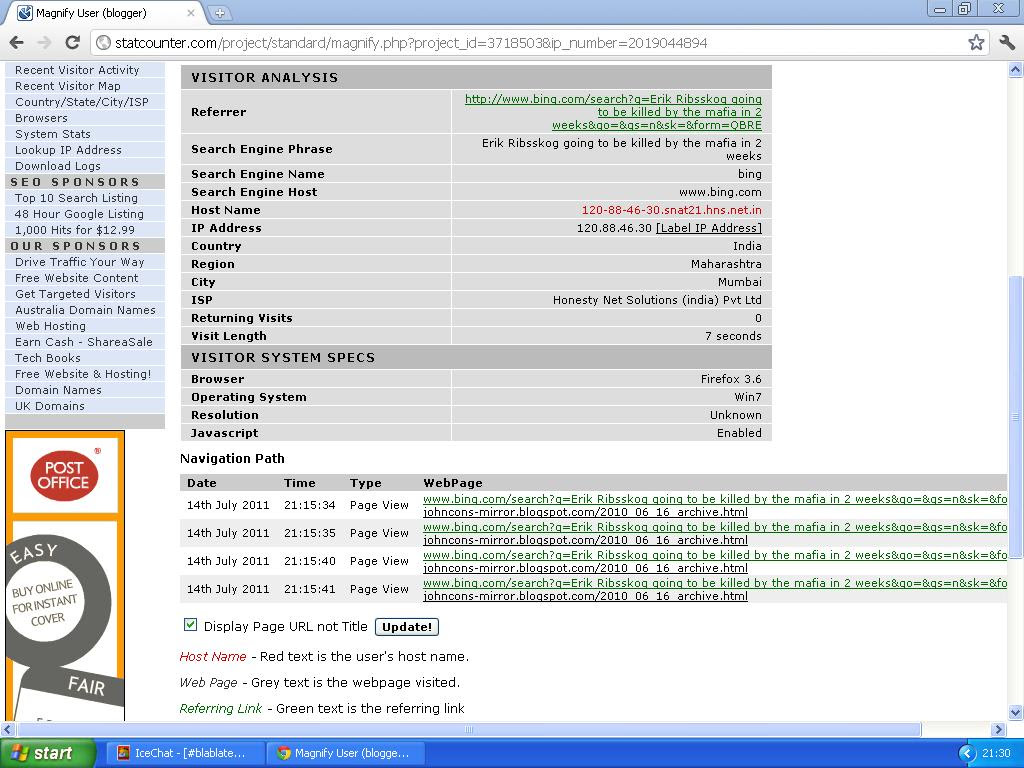This screenshot has height=768, width=1024.
Task: Click the Free Website & Hosting! link
Action: 83,374
